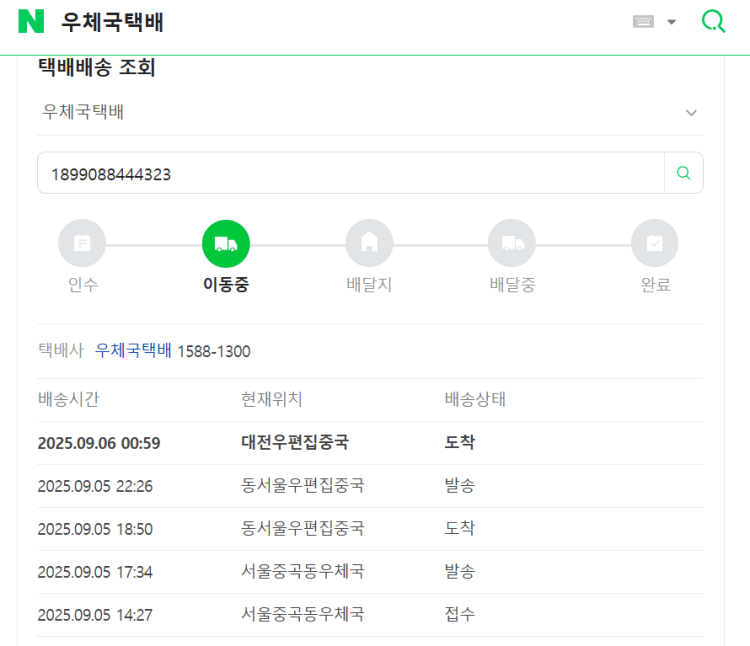
Task: Select timestamp 2025.09.05 17:34
Action: click(95, 572)
